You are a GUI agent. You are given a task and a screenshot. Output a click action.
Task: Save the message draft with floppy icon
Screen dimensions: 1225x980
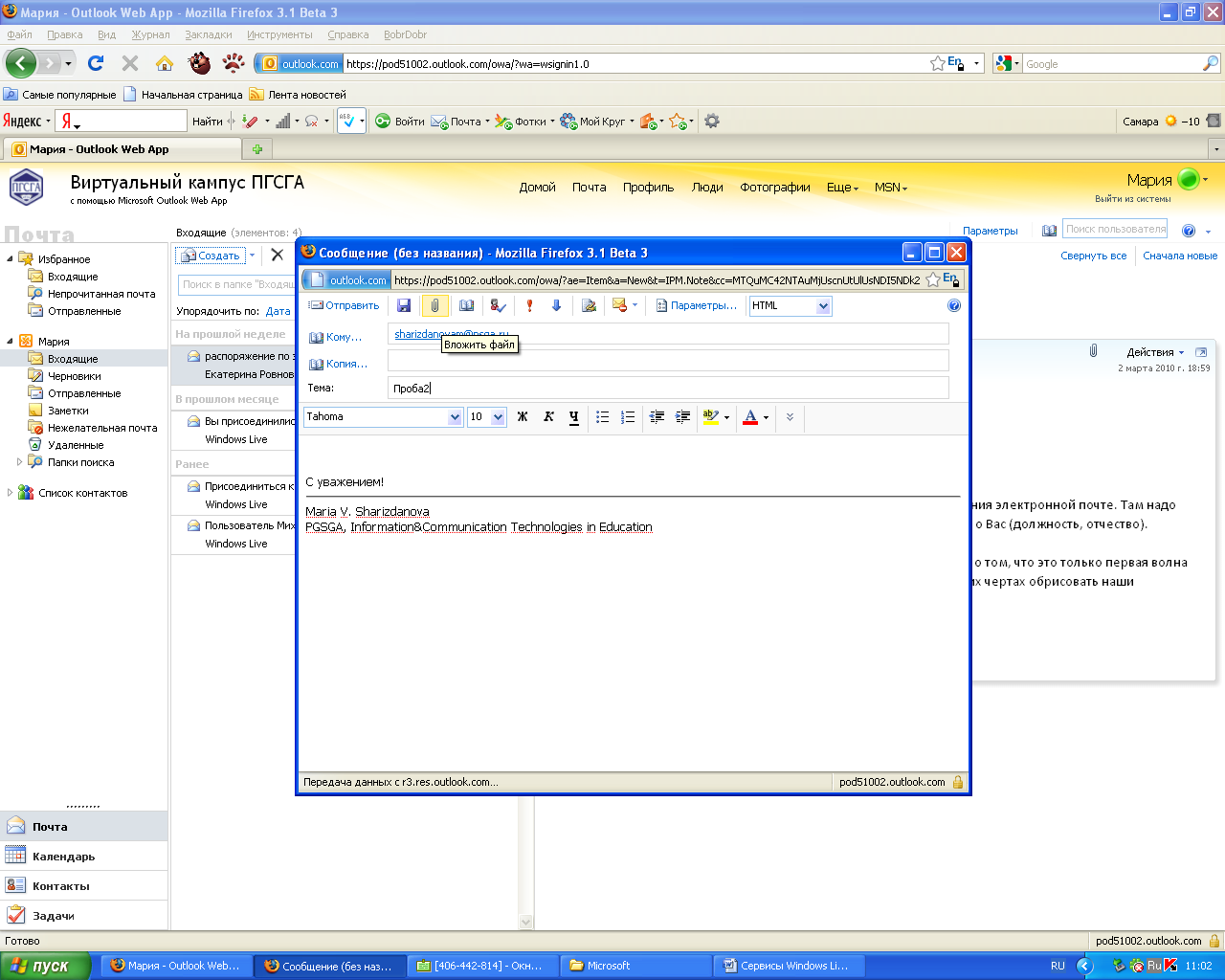[404, 305]
